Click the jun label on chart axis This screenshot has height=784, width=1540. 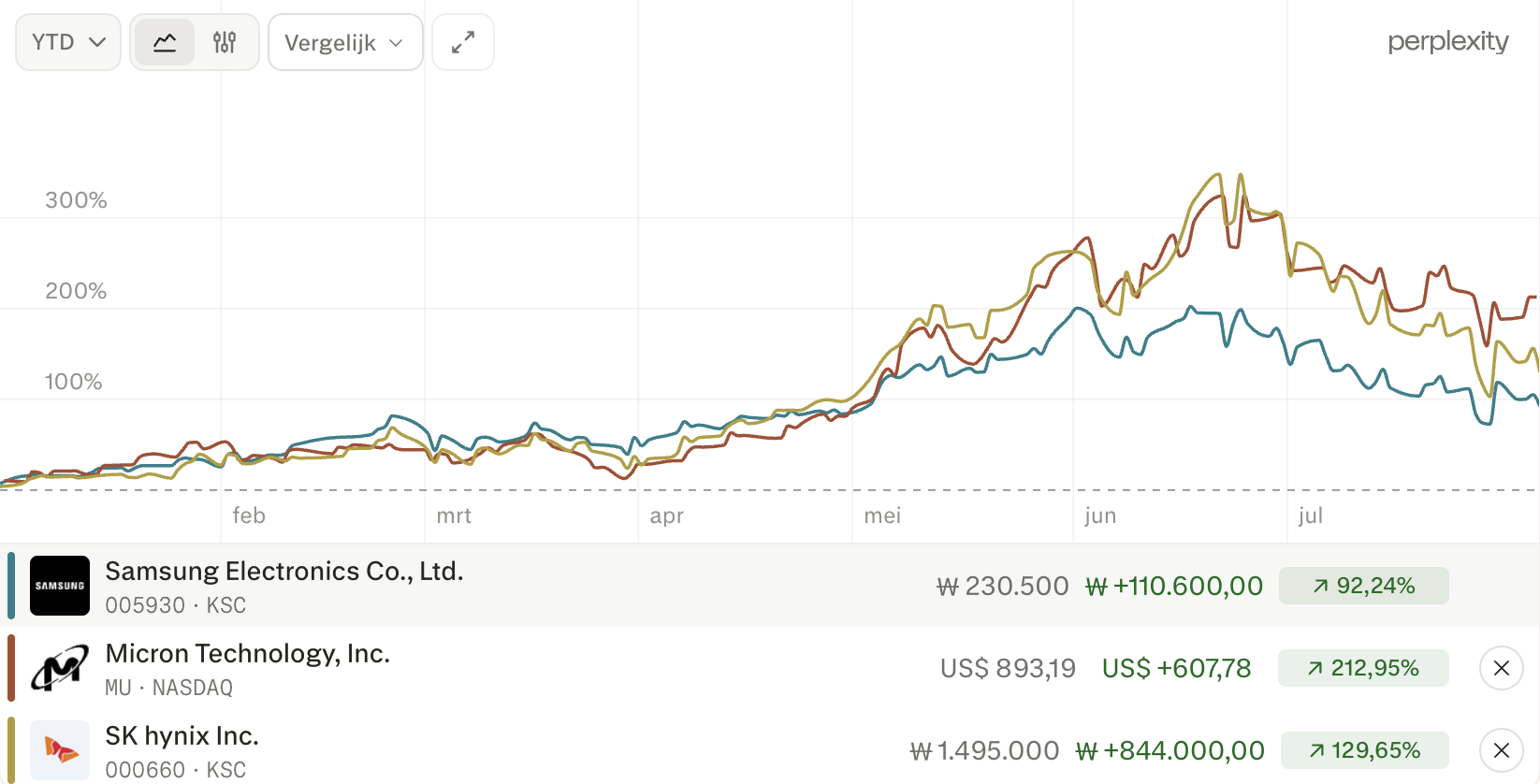(x=1100, y=515)
